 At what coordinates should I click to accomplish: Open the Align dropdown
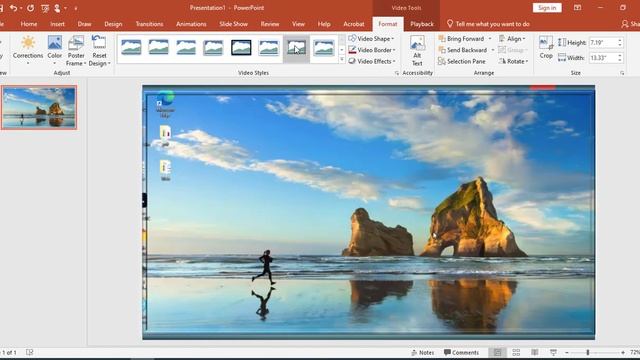[x=512, y=38]
